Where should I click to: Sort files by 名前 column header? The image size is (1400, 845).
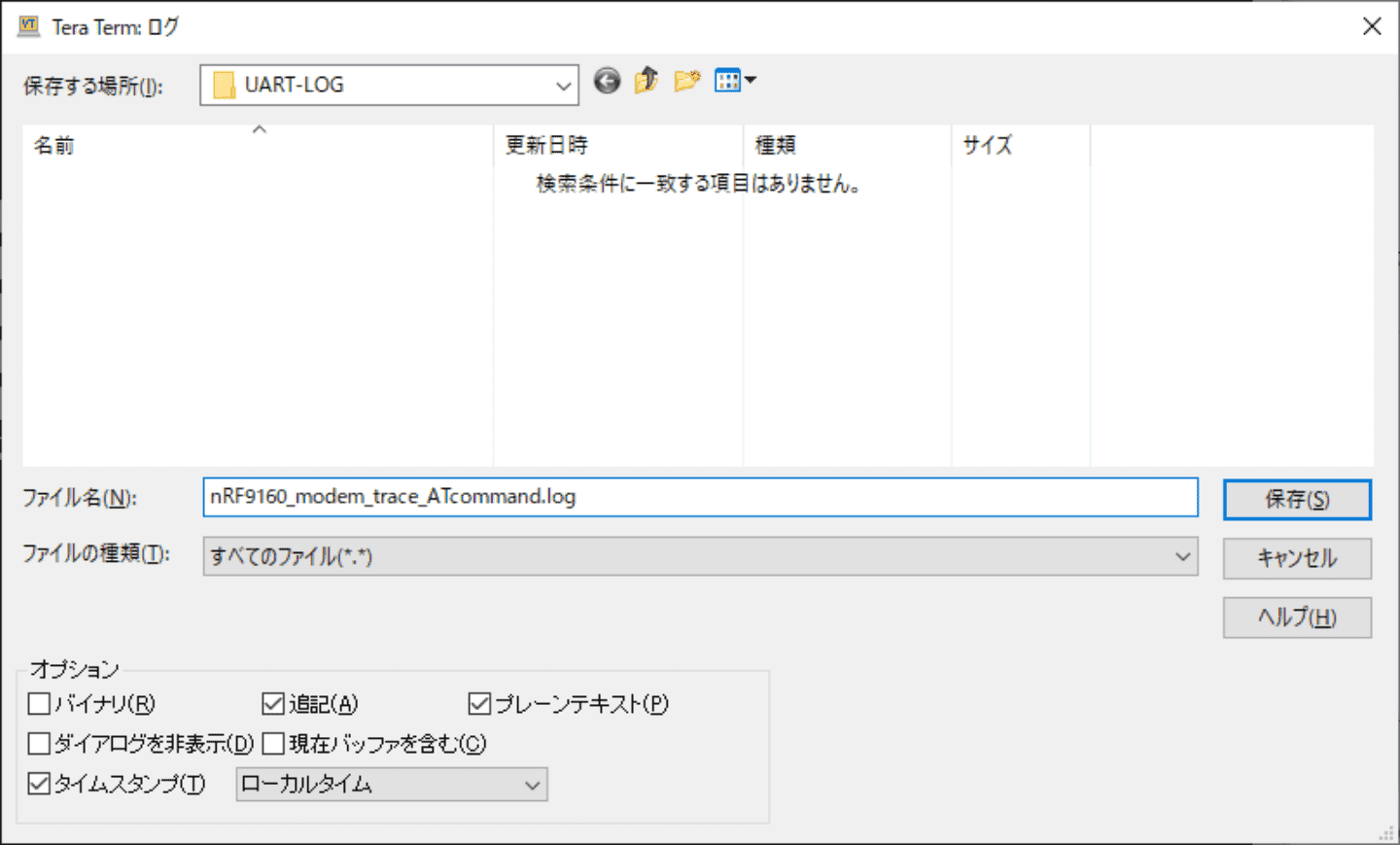[x=54, y=146]
